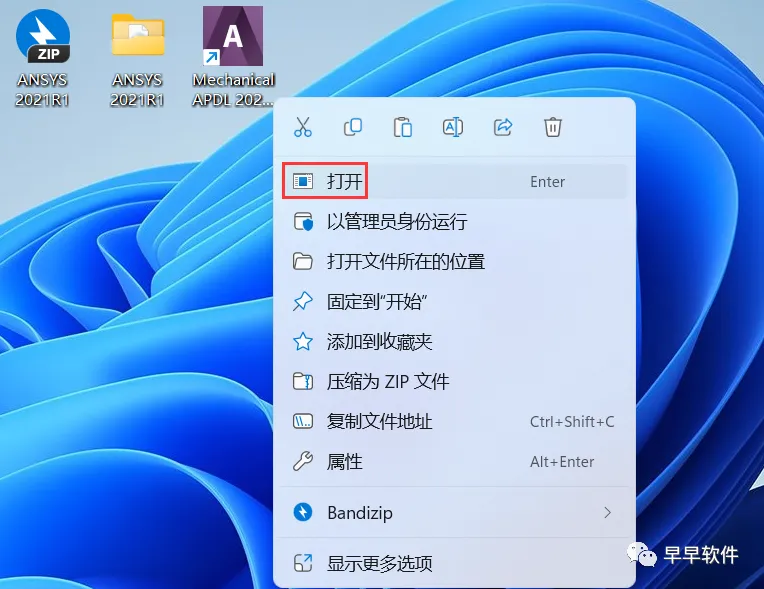
Task: Select 固定到"开始" option
Action: pos(454,302)
